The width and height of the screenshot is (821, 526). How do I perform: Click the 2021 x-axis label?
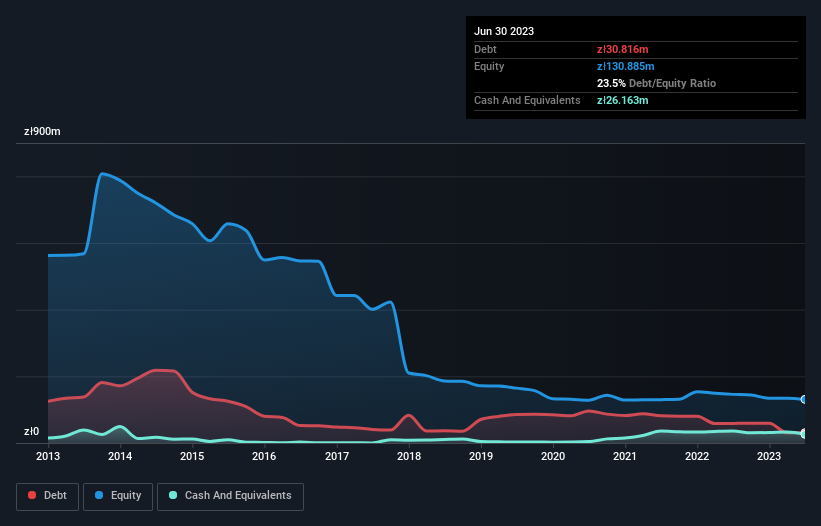coord(625,456)
